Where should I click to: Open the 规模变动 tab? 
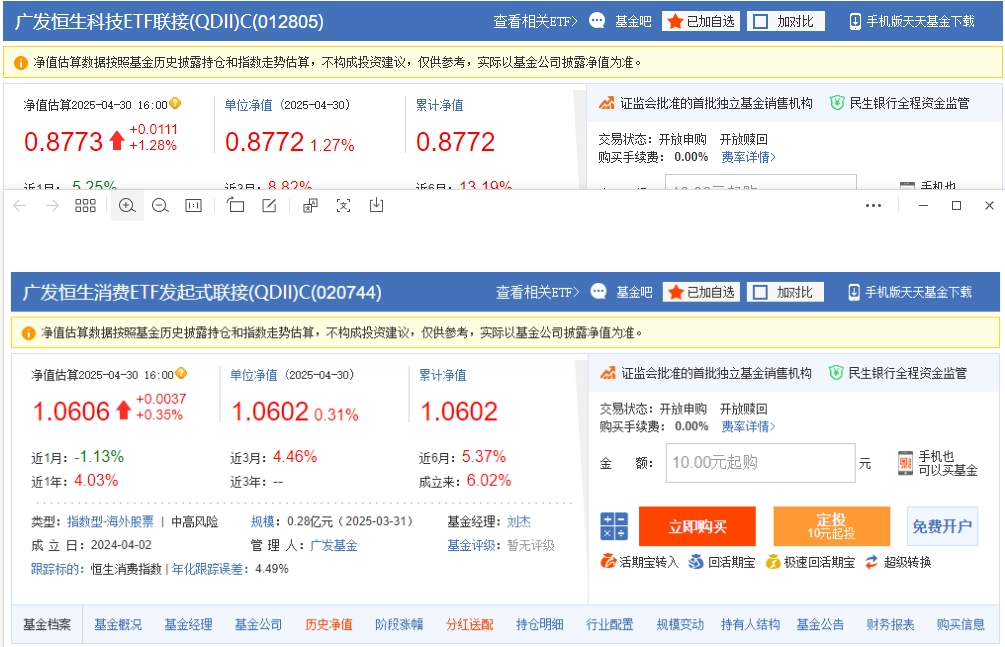coord(680,625)
